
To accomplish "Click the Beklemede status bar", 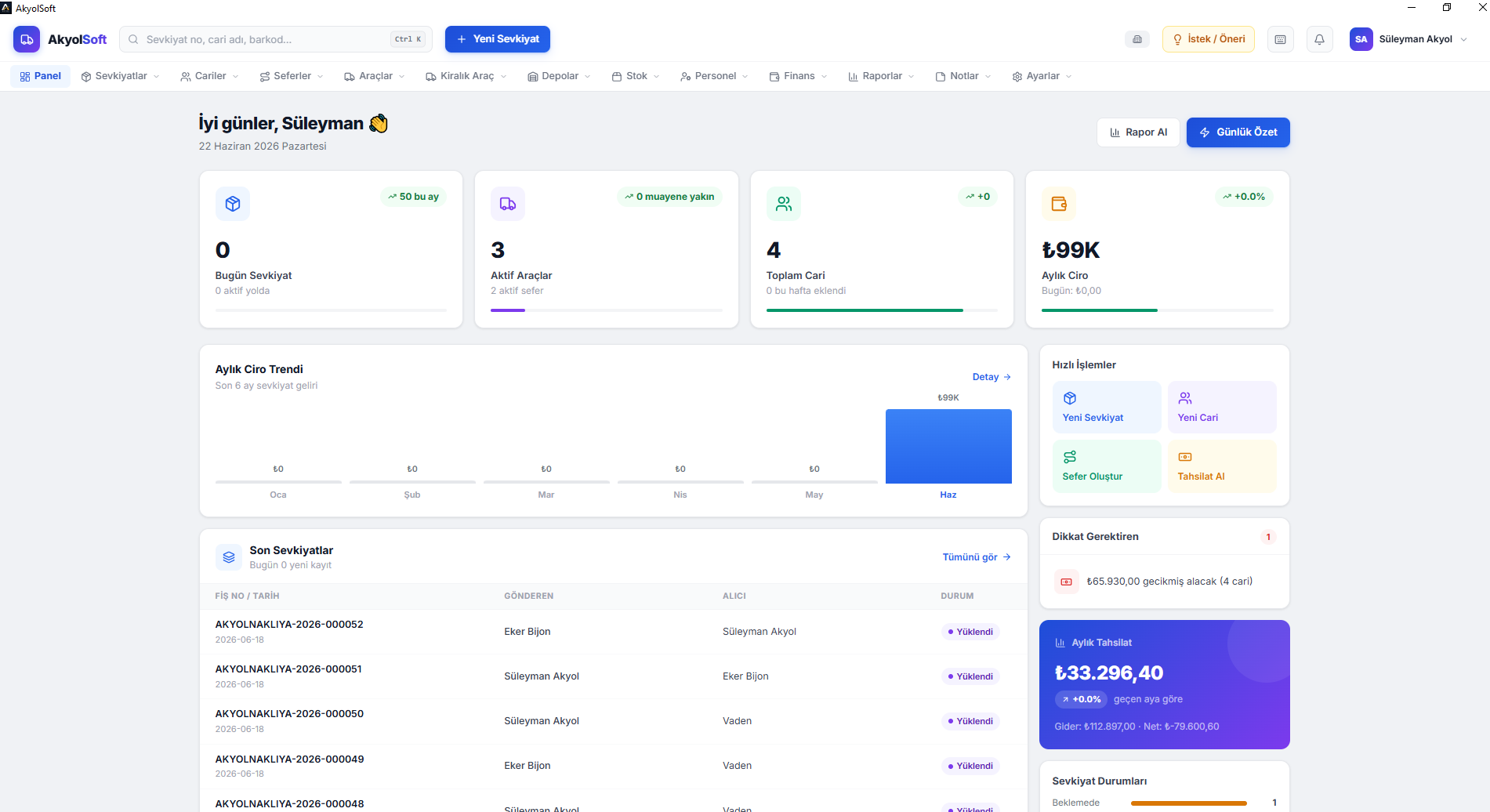I will [1188, 803].
